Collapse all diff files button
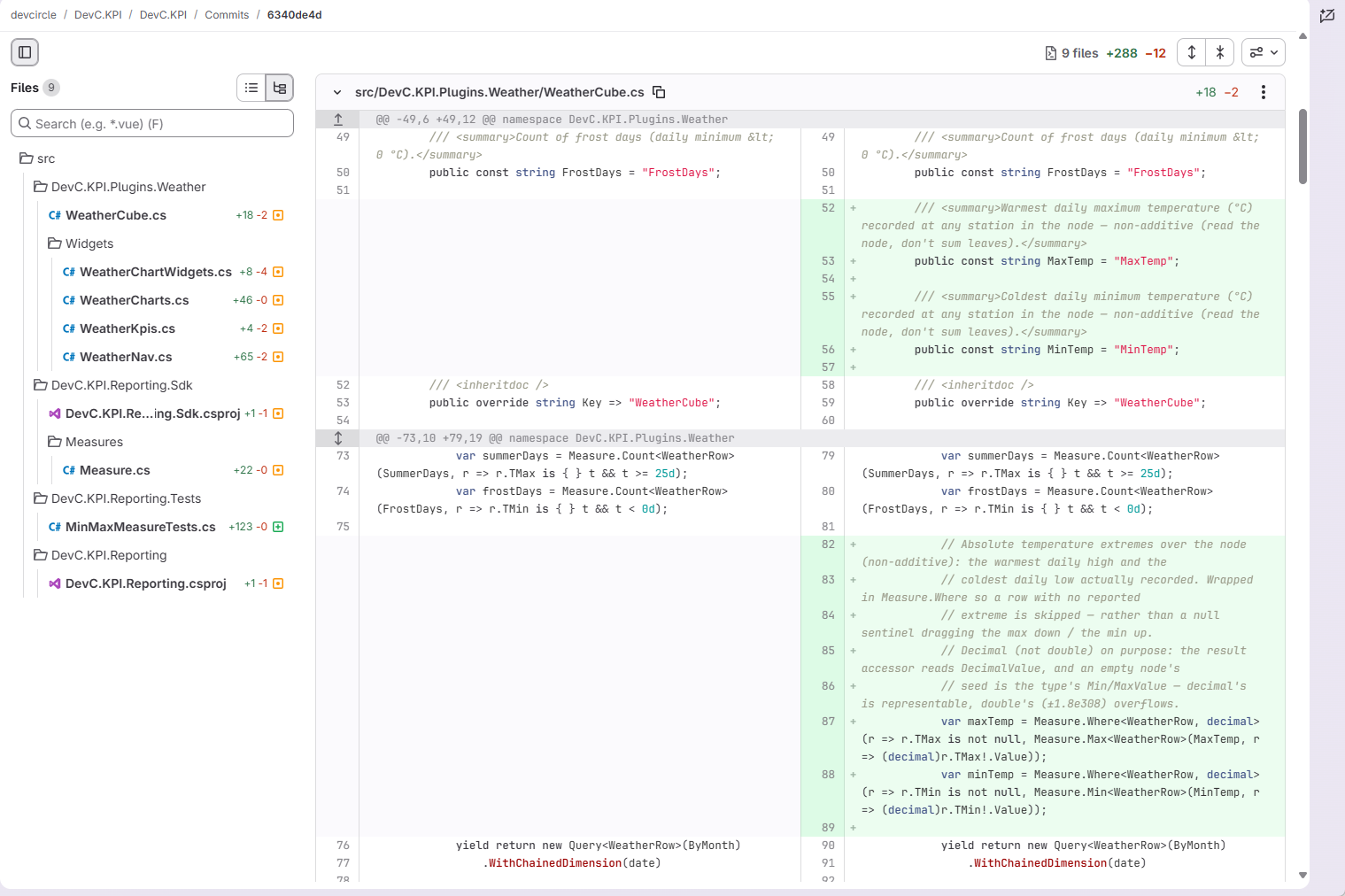Image resolution: width=1345 pixels, height=896 pixels. (1220, 52)
